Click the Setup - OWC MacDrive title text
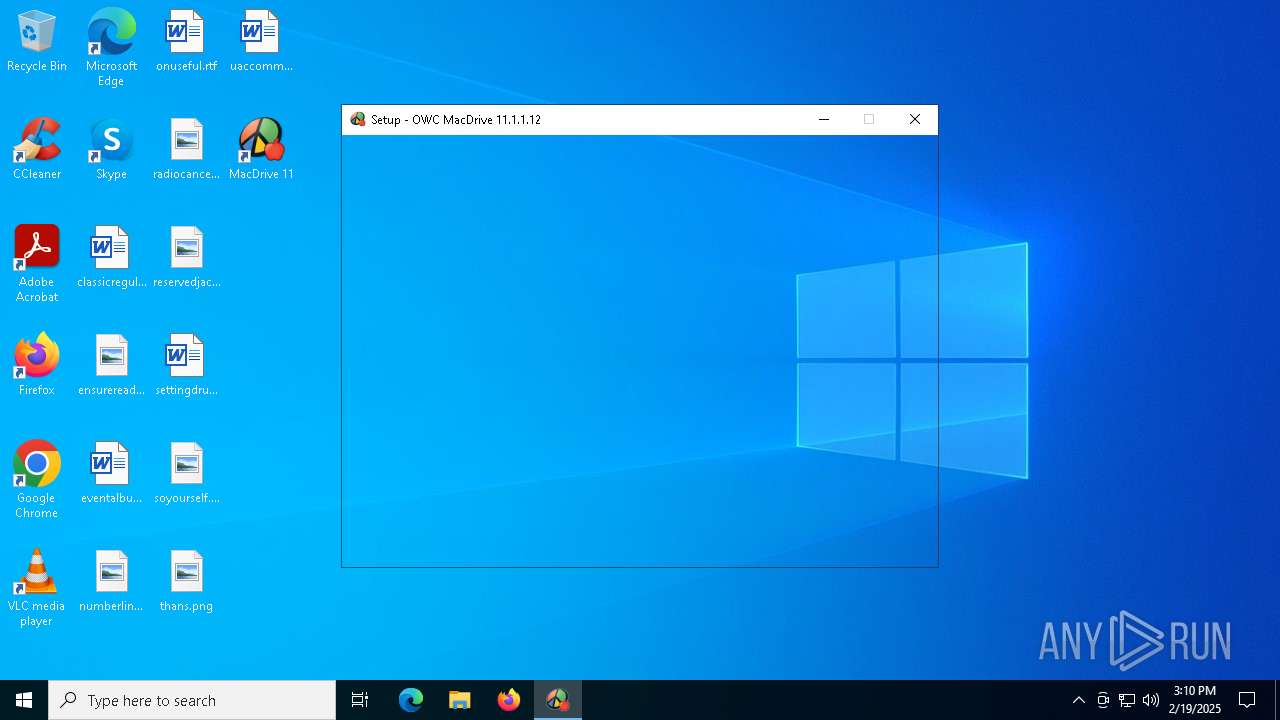This screenshot has width=1280, height=720. tap(456, 119)
